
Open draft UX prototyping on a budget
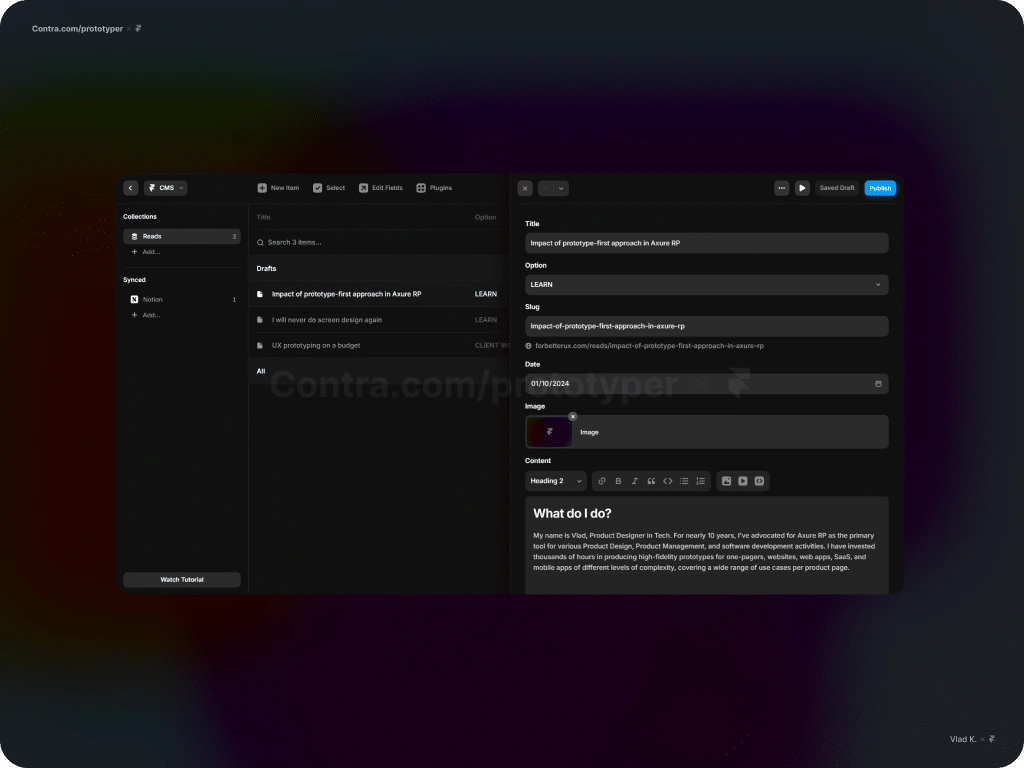(x=379, y=345)
